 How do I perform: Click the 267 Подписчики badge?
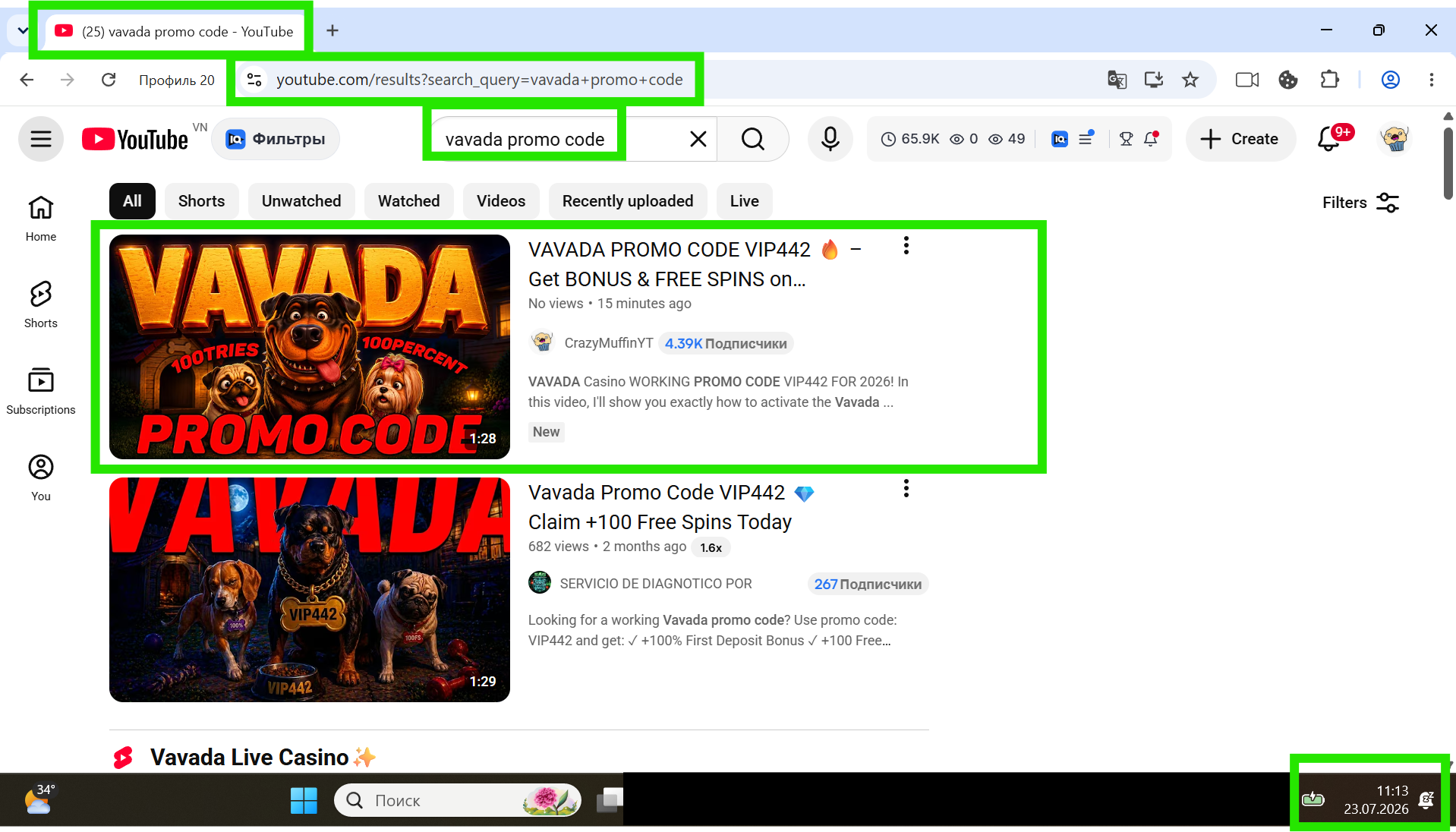868,584
